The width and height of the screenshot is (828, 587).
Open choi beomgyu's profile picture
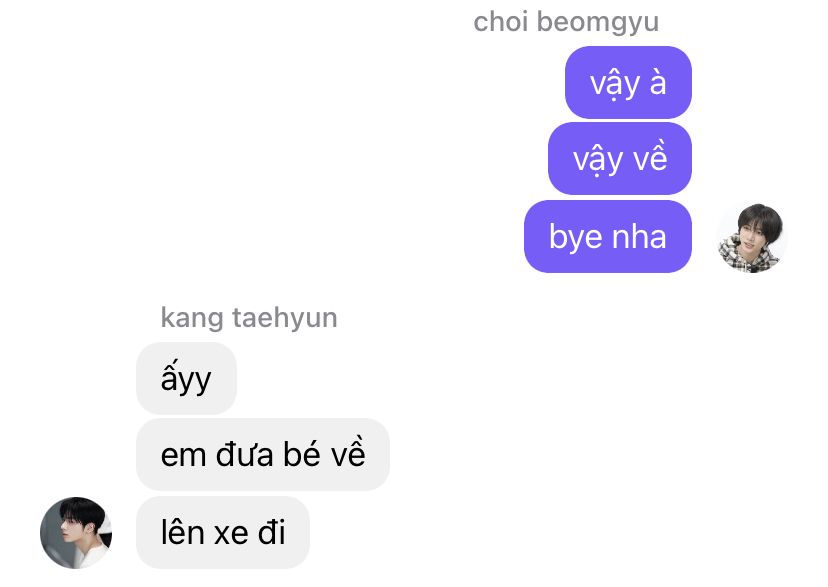pos(751,238)
